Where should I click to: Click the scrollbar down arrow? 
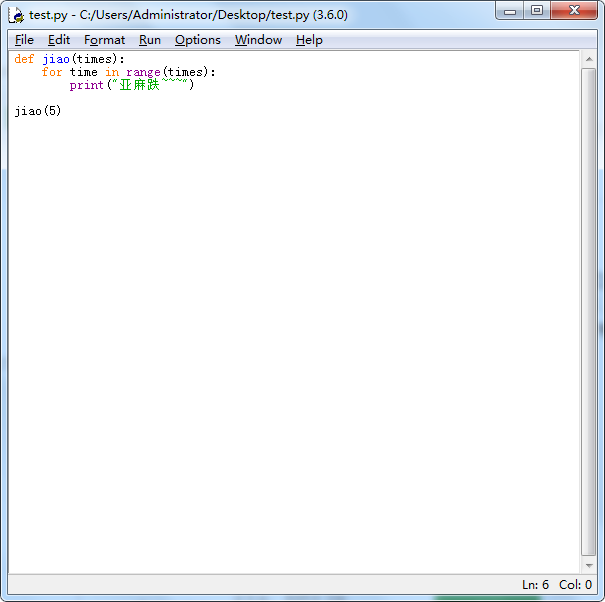pyautogui.click(x=589, y=565)
